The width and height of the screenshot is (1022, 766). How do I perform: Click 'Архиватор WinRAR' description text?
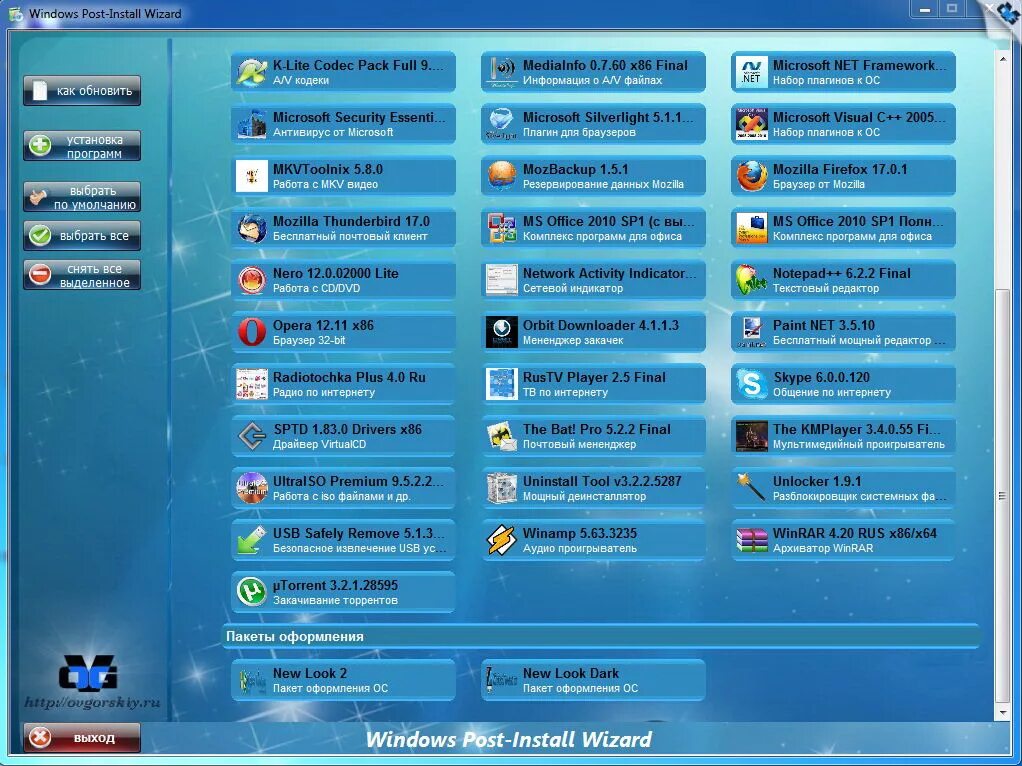(x=823, y=548)
